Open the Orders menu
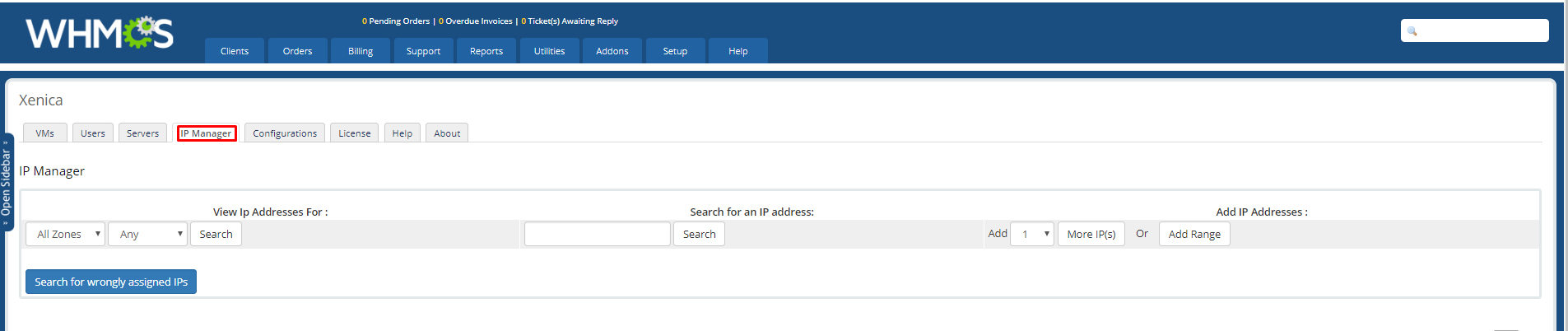 [297, 51]
